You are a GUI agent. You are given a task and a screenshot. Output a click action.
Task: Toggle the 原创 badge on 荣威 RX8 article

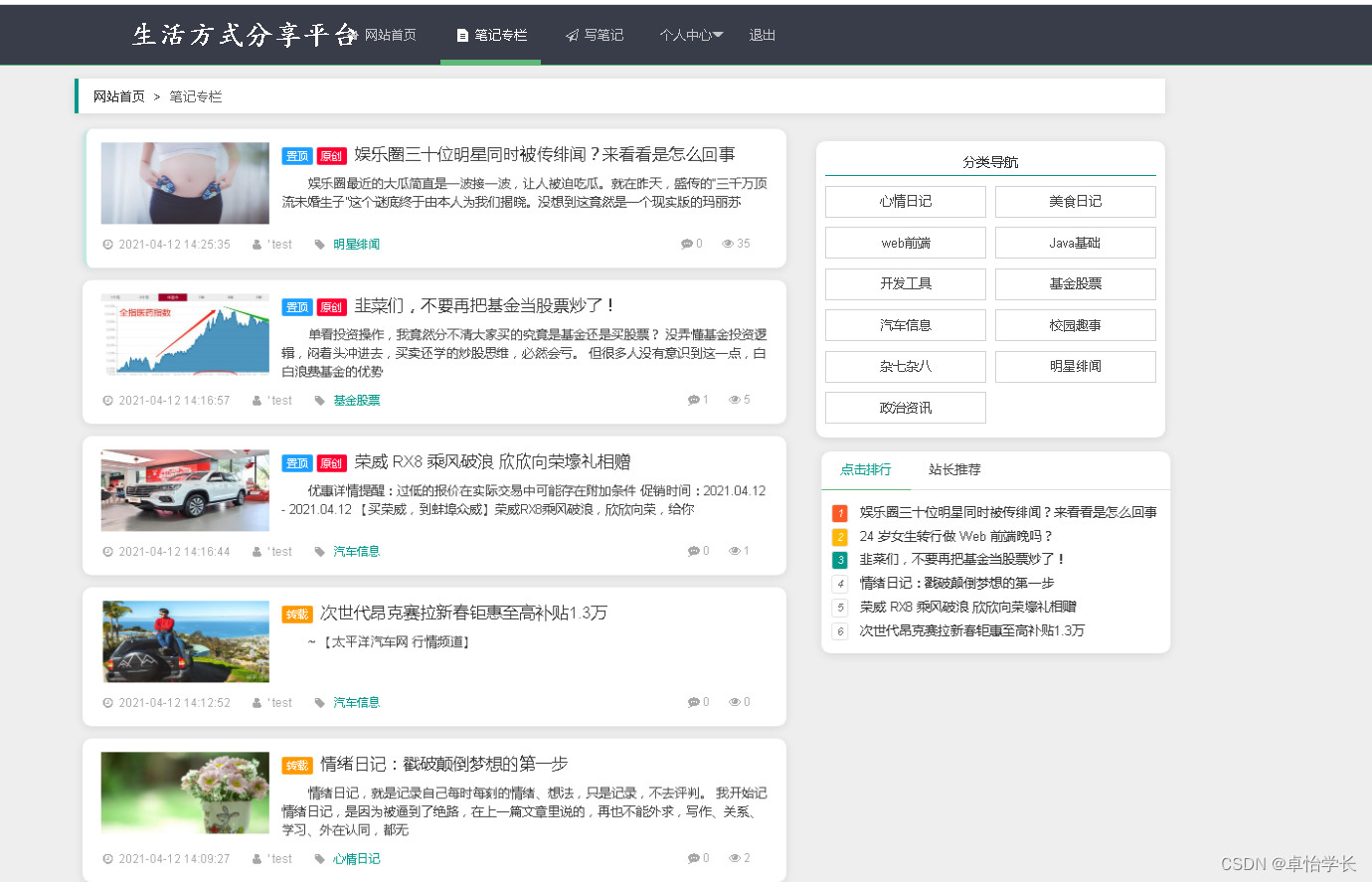331,462
